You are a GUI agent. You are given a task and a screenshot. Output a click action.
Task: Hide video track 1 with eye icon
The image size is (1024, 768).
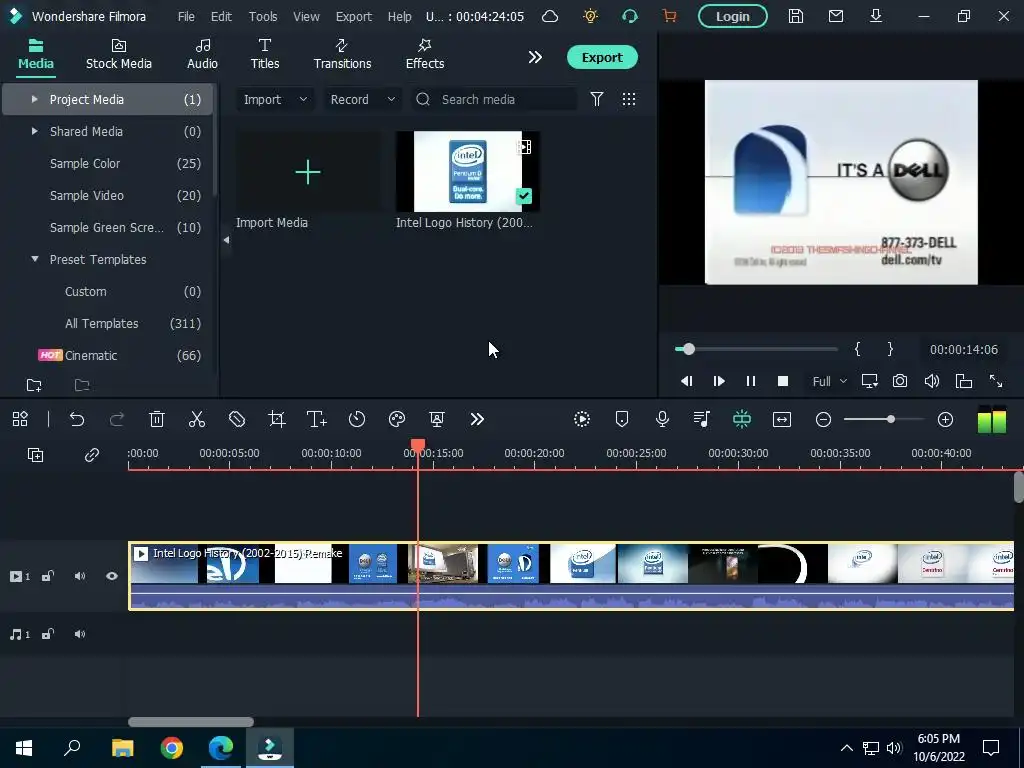pos(112,576)
